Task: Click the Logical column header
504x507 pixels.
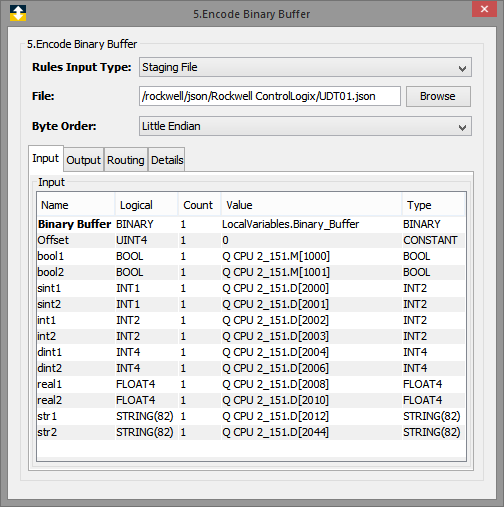Action: [x=146, y=205]
